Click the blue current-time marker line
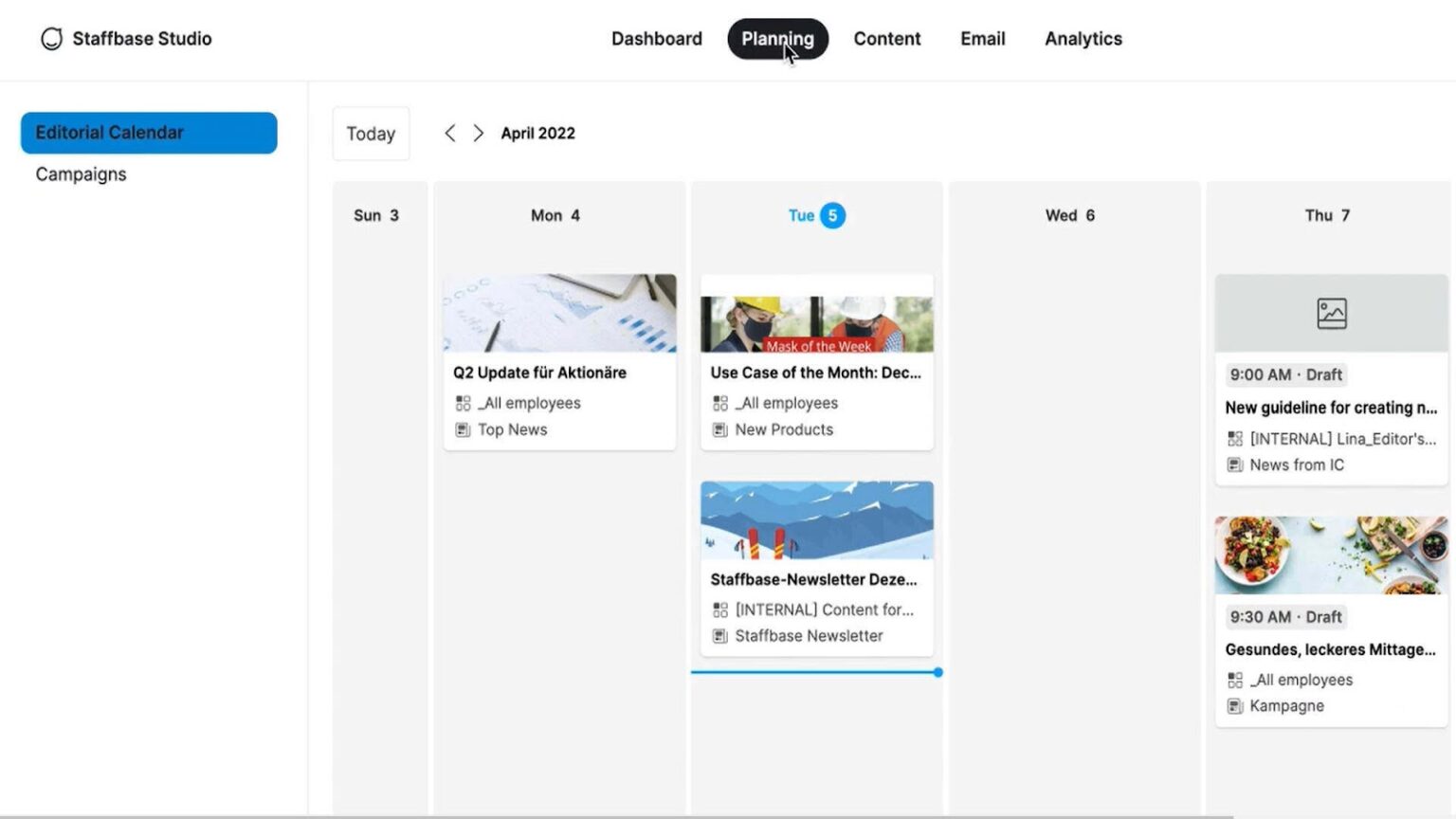Screen dimensions: 1456x819 click(x=815, y=672)
